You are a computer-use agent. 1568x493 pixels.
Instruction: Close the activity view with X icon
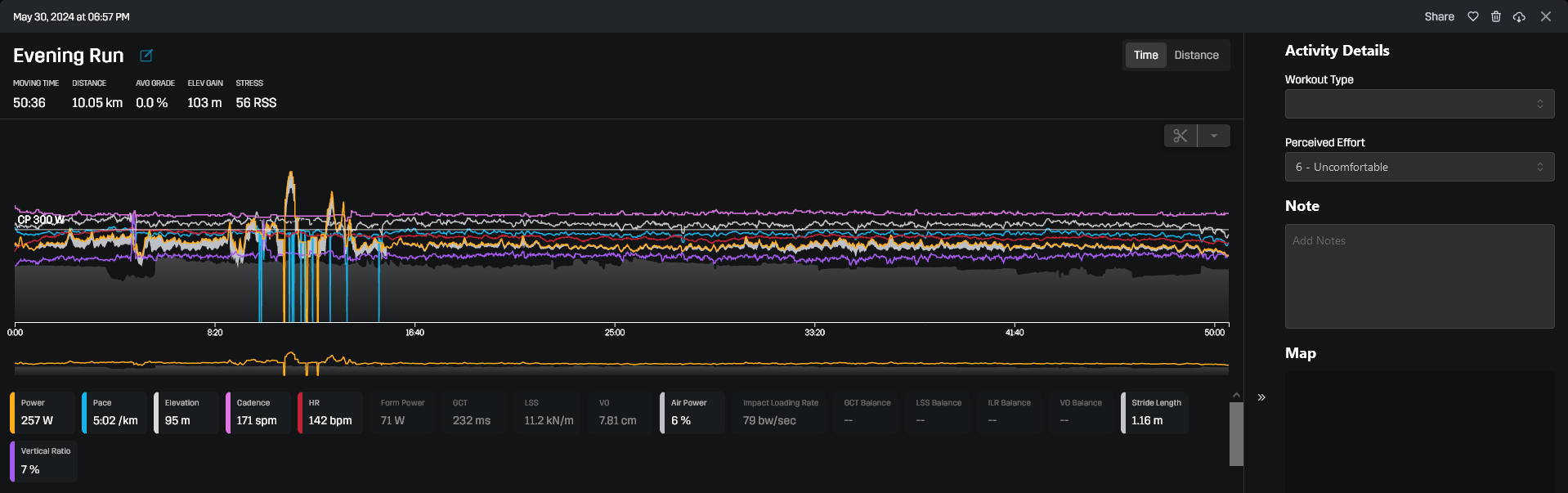[x=1546, y=16]
